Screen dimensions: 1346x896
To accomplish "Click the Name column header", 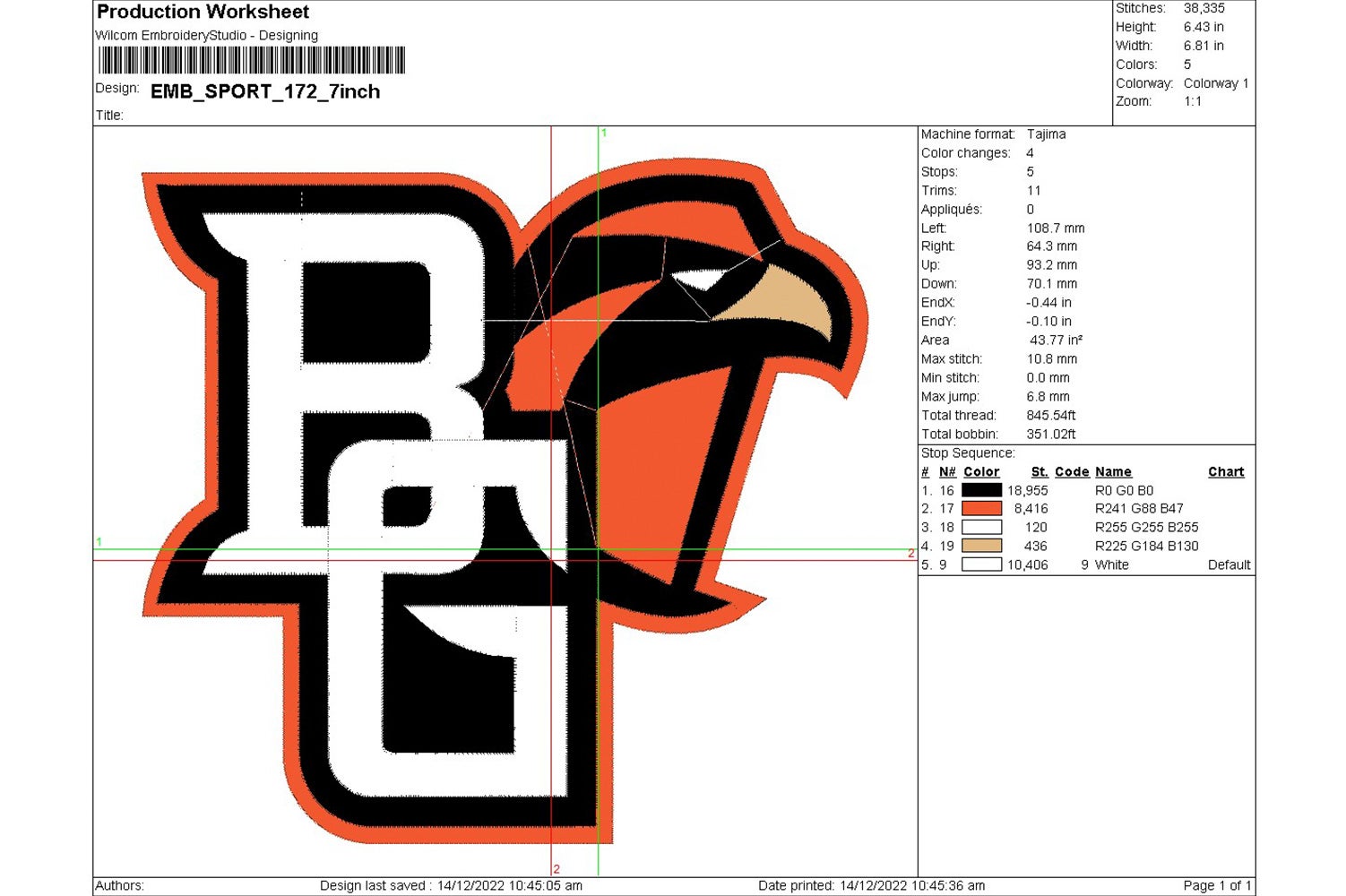I will pyautogui.click(x=1113, y=472).
